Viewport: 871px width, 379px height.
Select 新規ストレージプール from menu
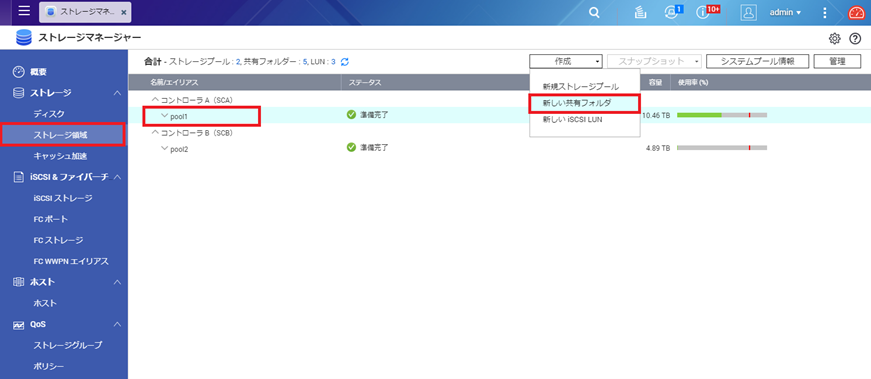580,87
